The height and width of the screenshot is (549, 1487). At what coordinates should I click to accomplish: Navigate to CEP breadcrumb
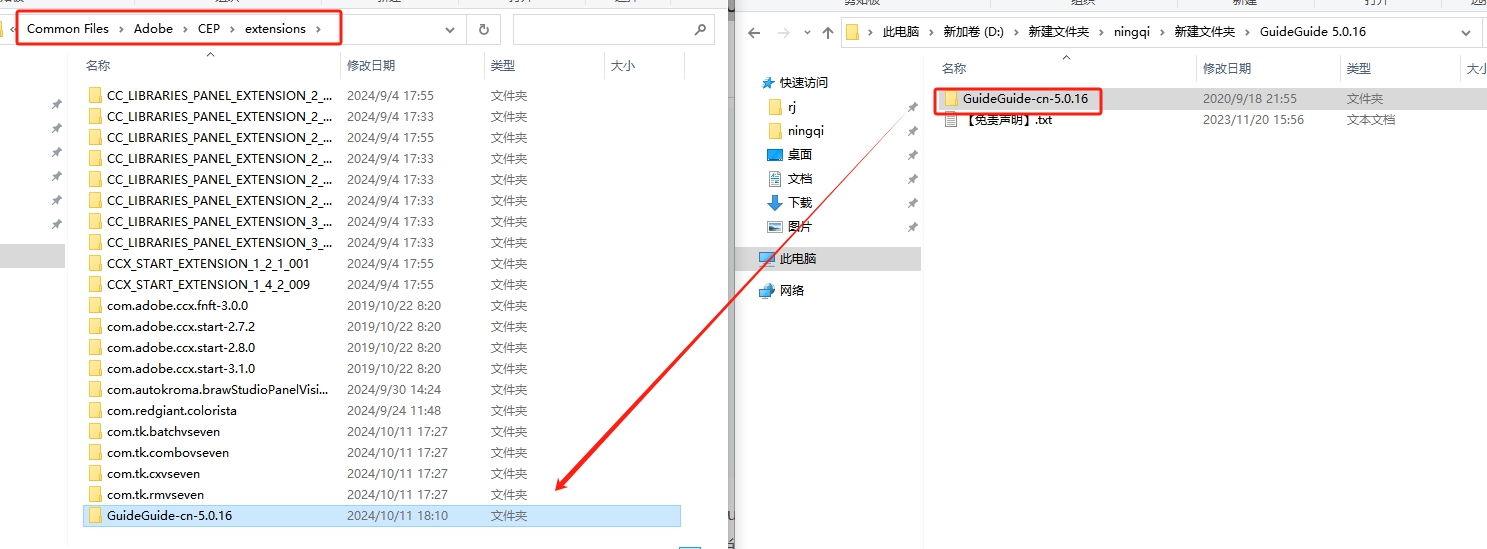209,29
